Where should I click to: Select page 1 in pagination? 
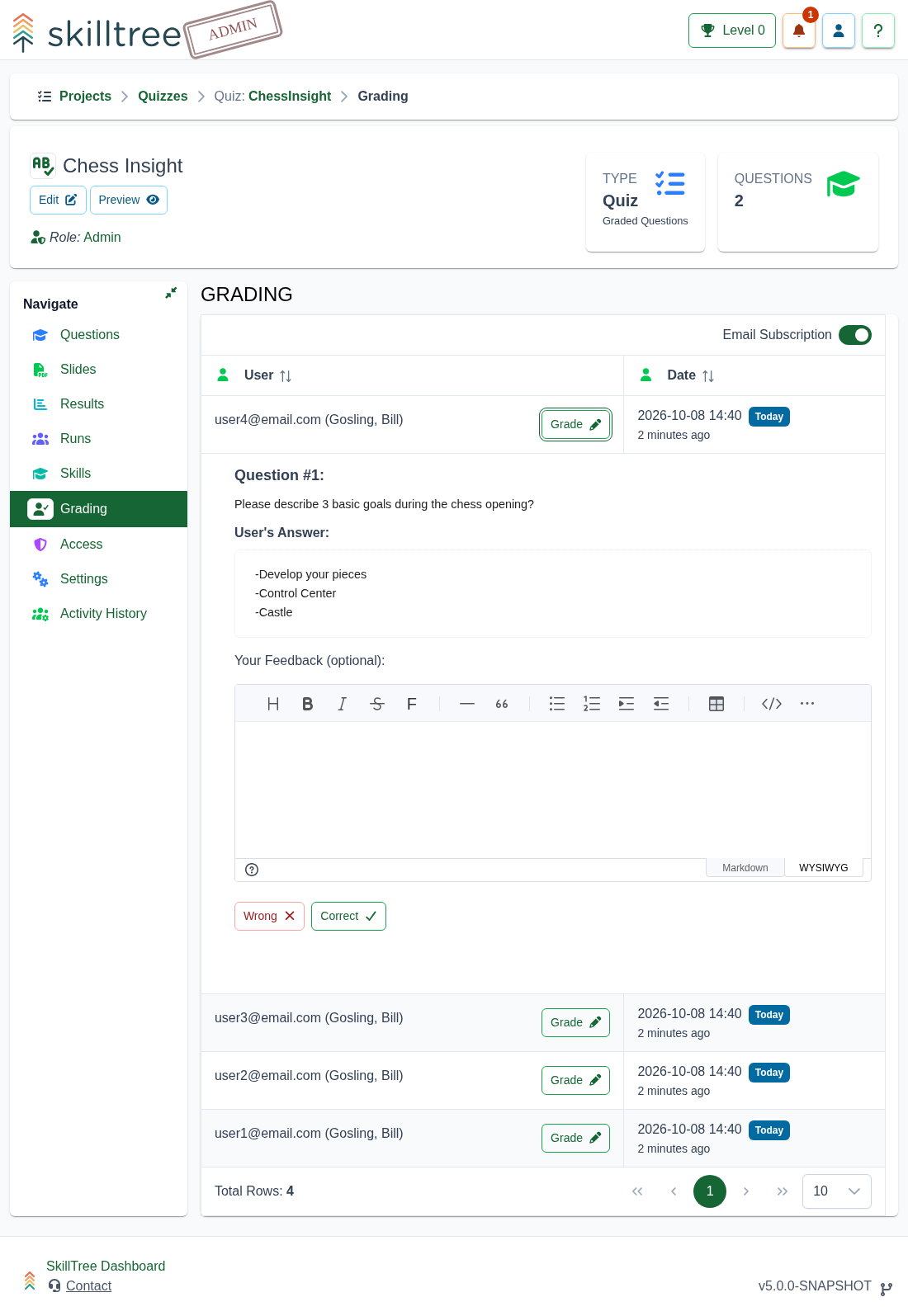[710, 1191]
